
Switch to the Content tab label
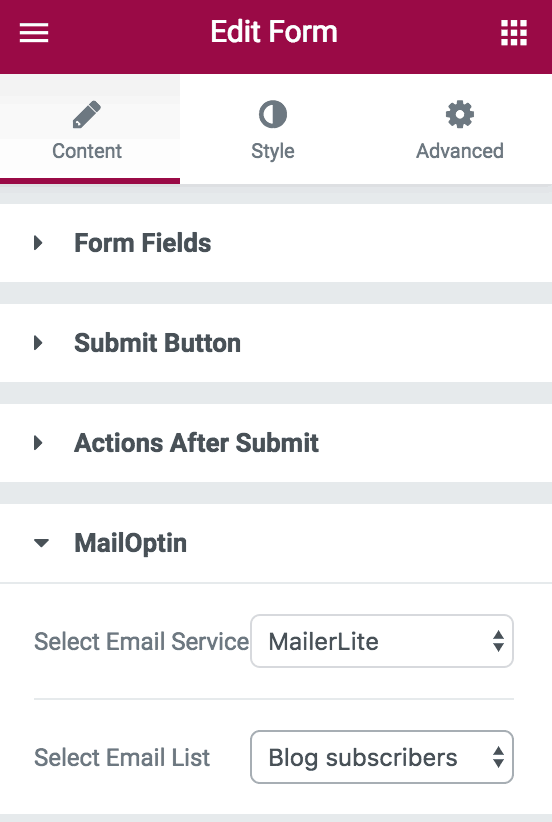[87, 151]
